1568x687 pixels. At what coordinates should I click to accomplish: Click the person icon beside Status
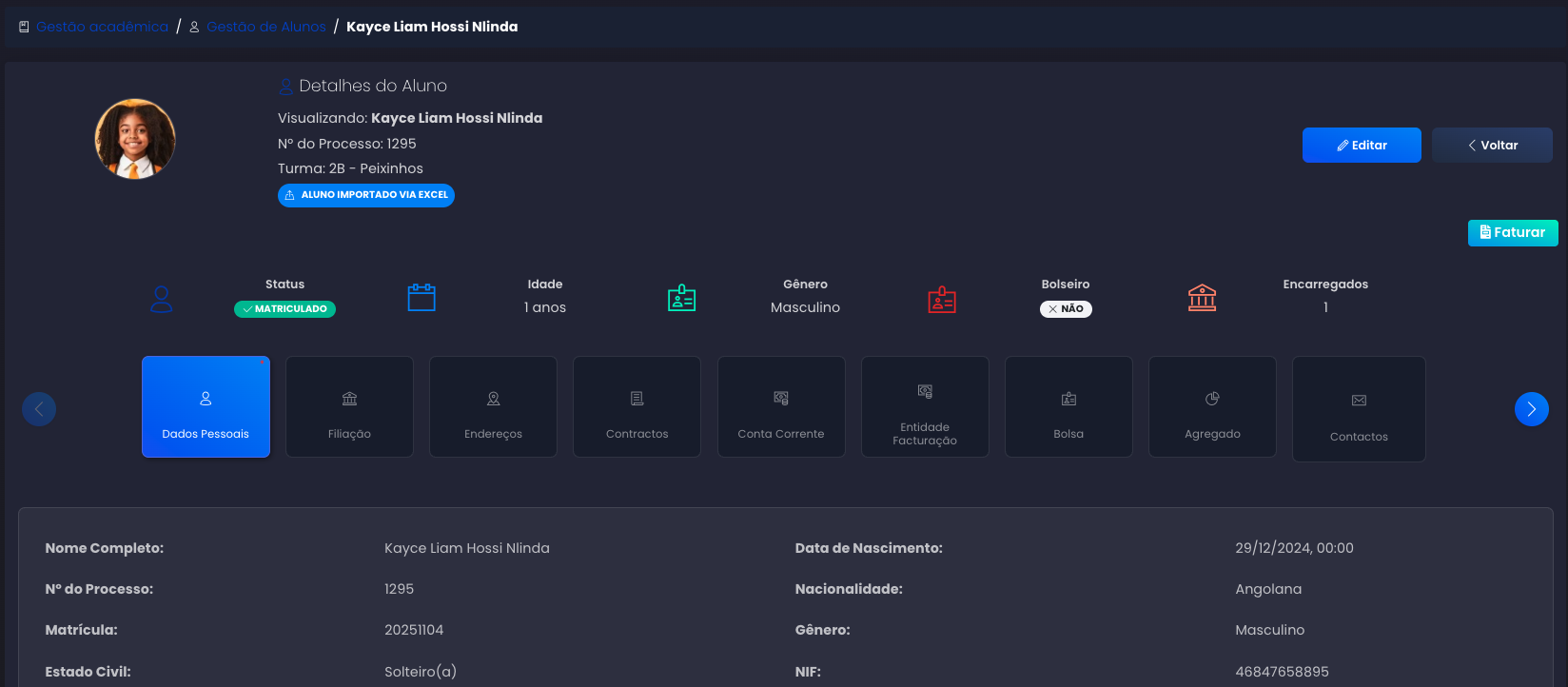[162, 300]
